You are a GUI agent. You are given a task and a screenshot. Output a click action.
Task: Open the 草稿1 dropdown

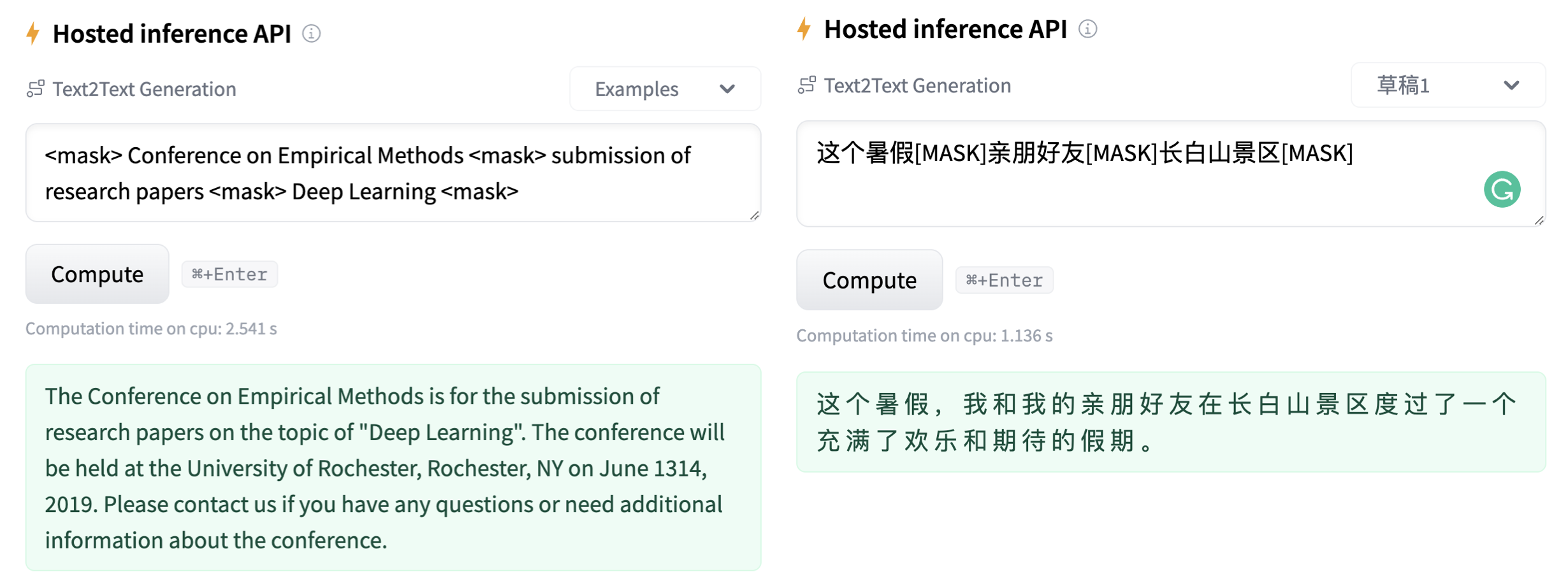[1448, 85]
